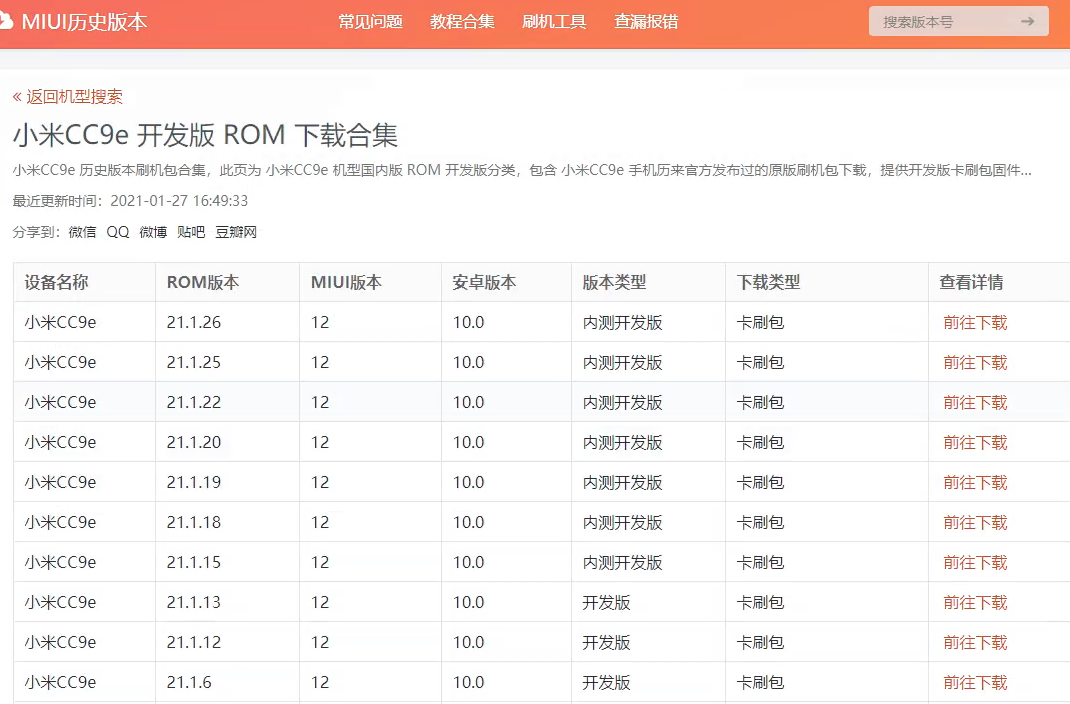Open the 常见问题 menu item
Viewport: 1070px width, 704px height.
click(371, 22)
